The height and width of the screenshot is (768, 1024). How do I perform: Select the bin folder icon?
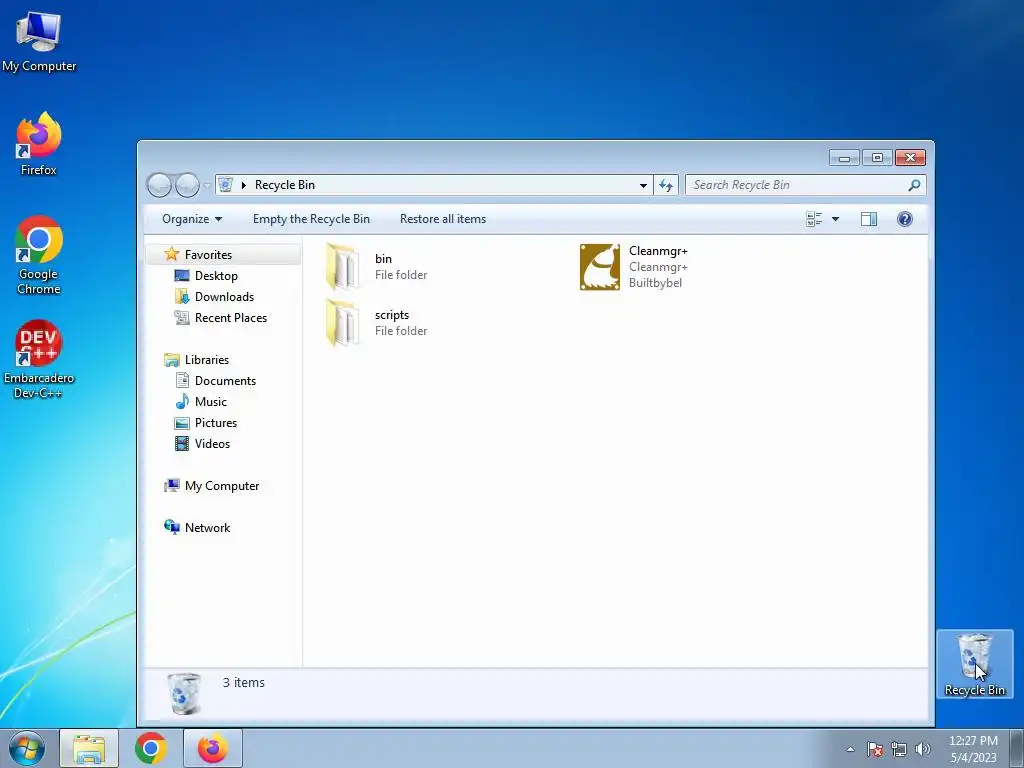[342, 266]
